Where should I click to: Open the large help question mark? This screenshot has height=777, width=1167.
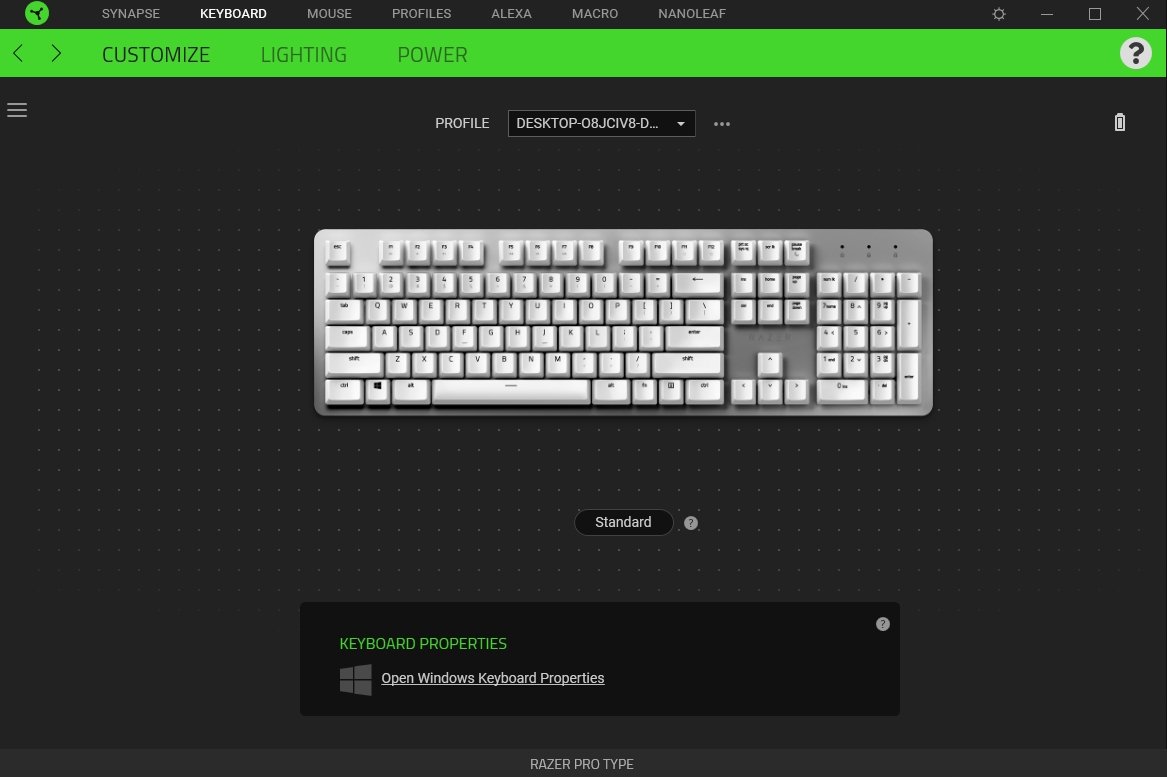(x=1136, y=53)
